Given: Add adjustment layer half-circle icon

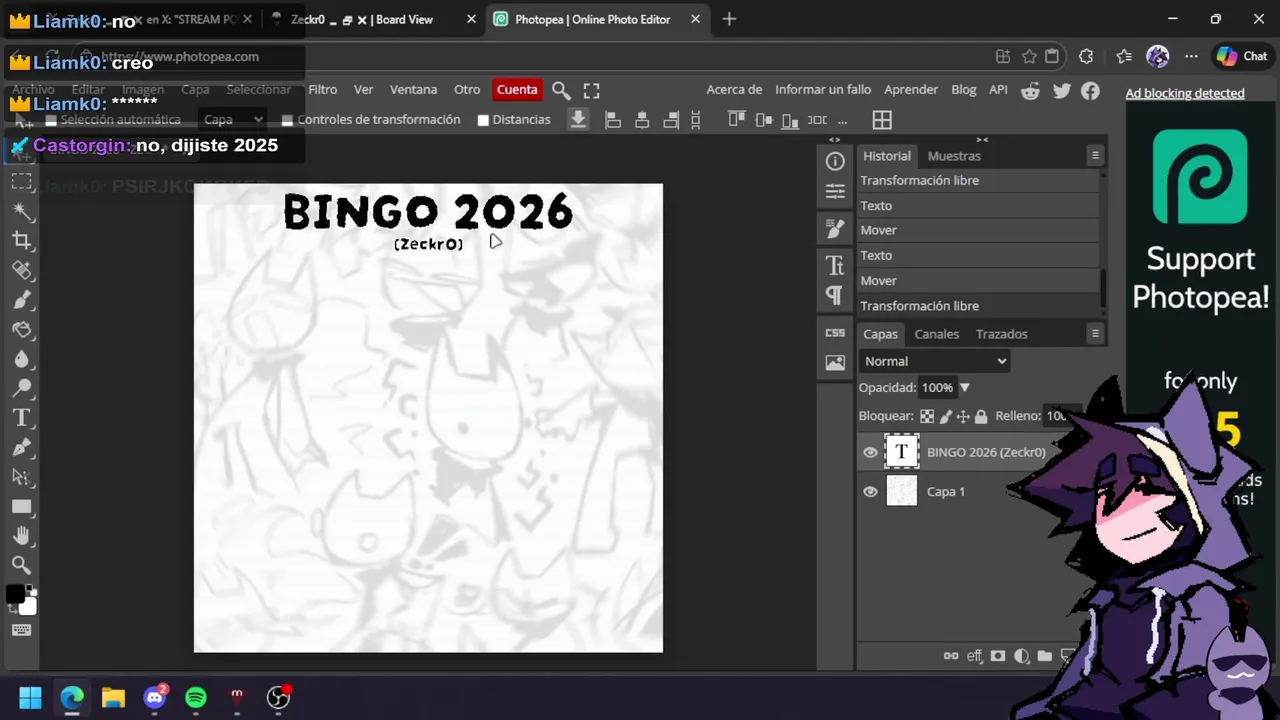Looking at the screenshot, I should pyautogui.click(x=1021, y=656).
